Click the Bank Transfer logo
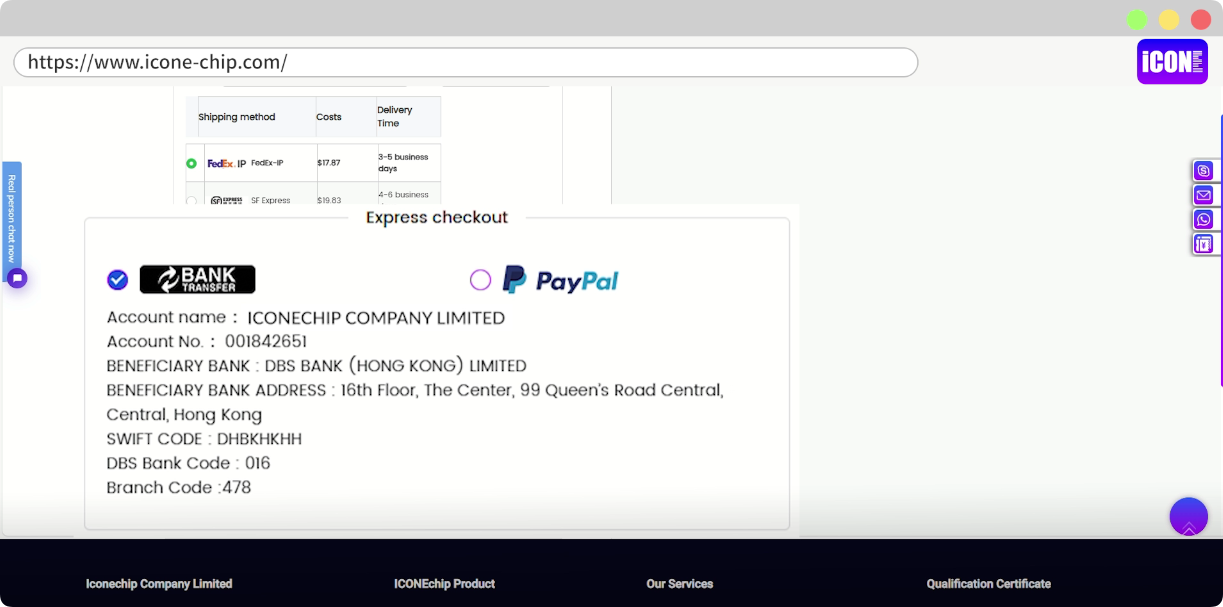The width and height of the screenshot is (1223, 607). tap(197, 280)
